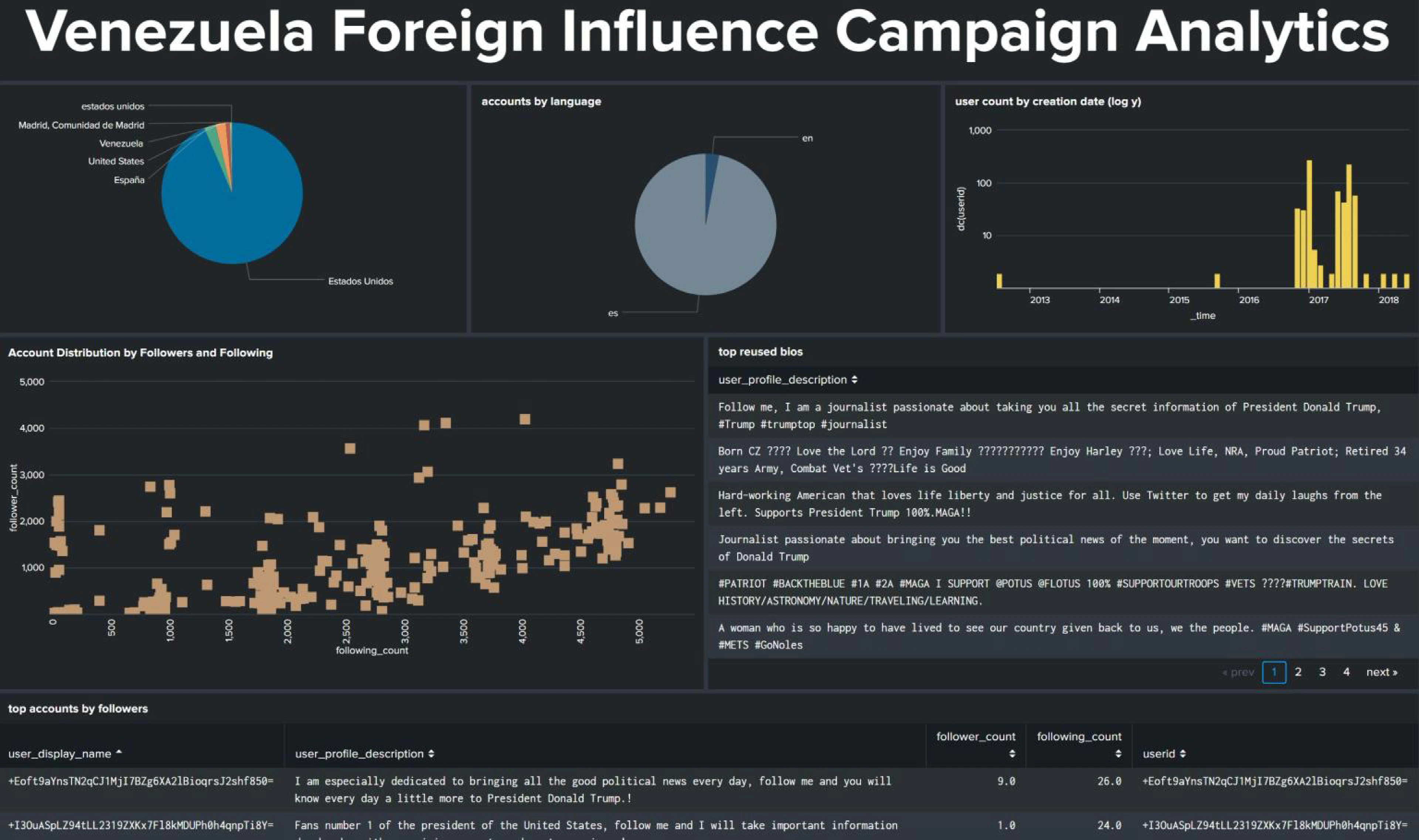Open bio 'Journalist passionate about bringing you the best'
Image resolution: width=1419 pixels, height=840 pixels.
click(1063, 548)
